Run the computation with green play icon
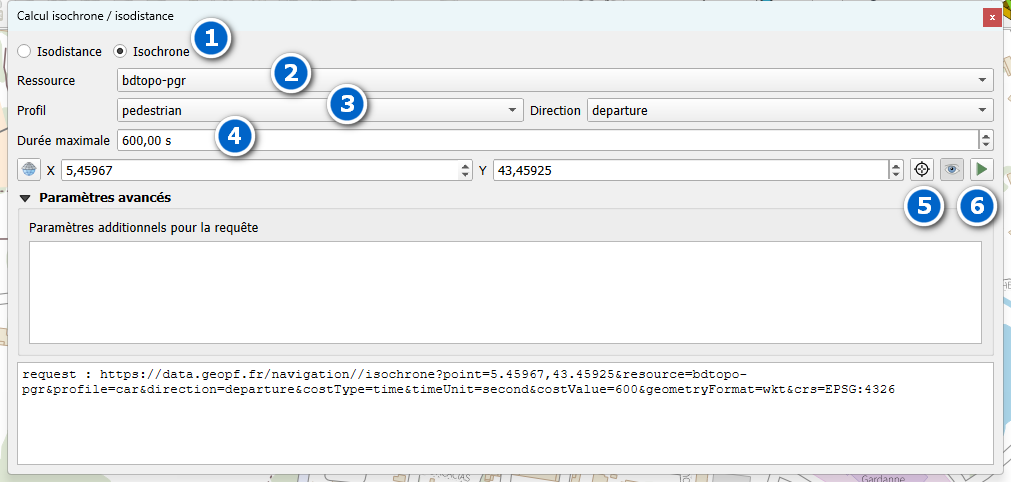Viewport: 1011px width, 482px height. click(982, 170)
